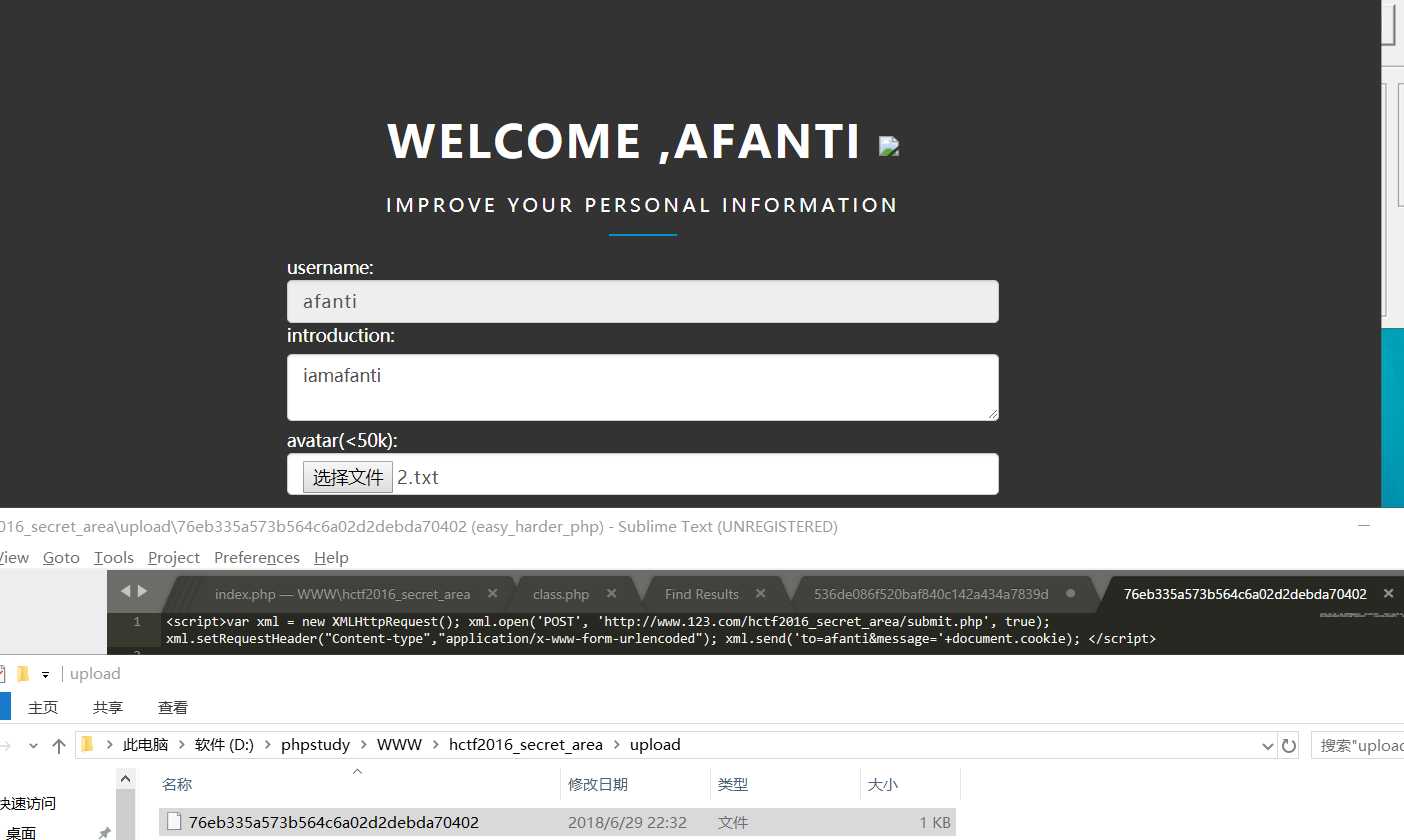This screenshot has width=1404, height=840.
Task: Switch to the index.php tab
Action: 342,594
